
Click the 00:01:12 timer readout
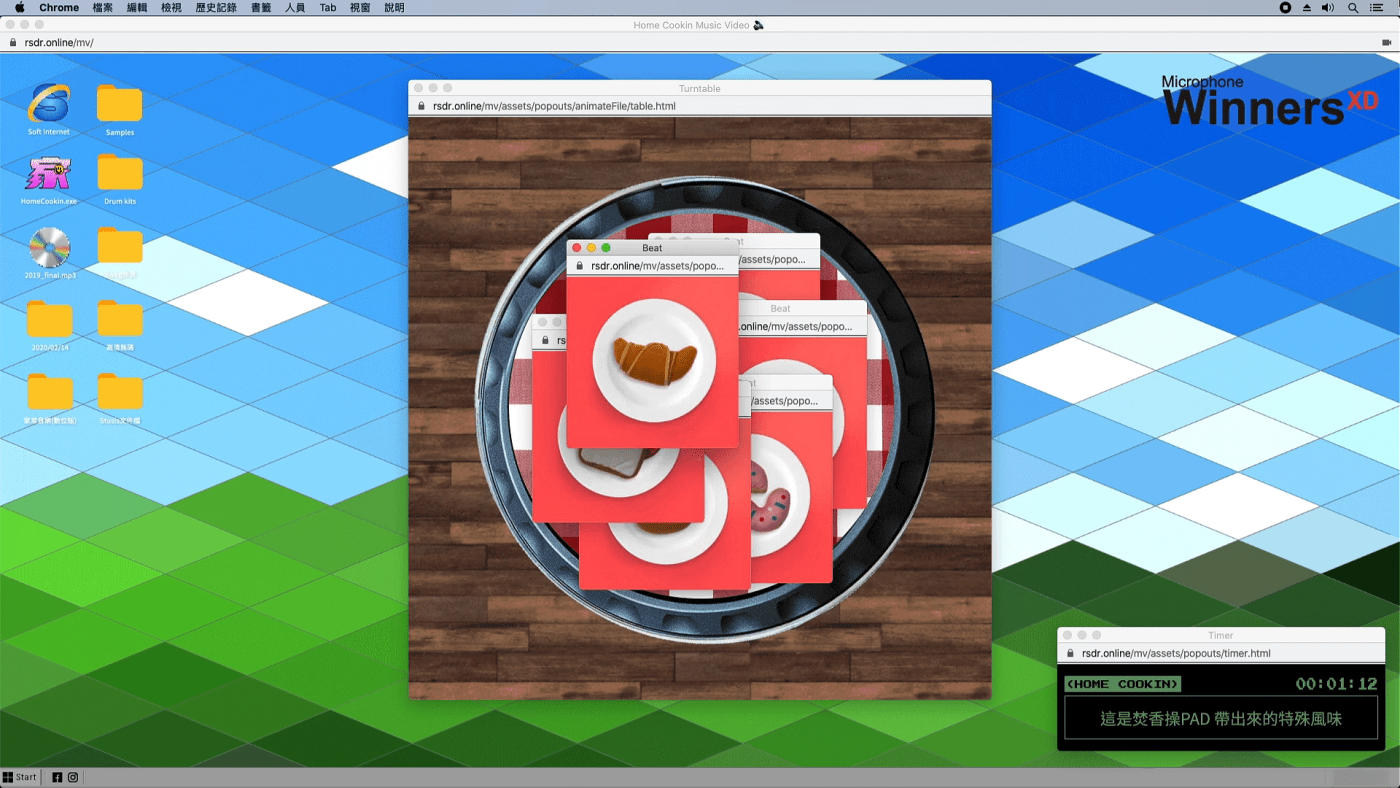pos(1336,684)
